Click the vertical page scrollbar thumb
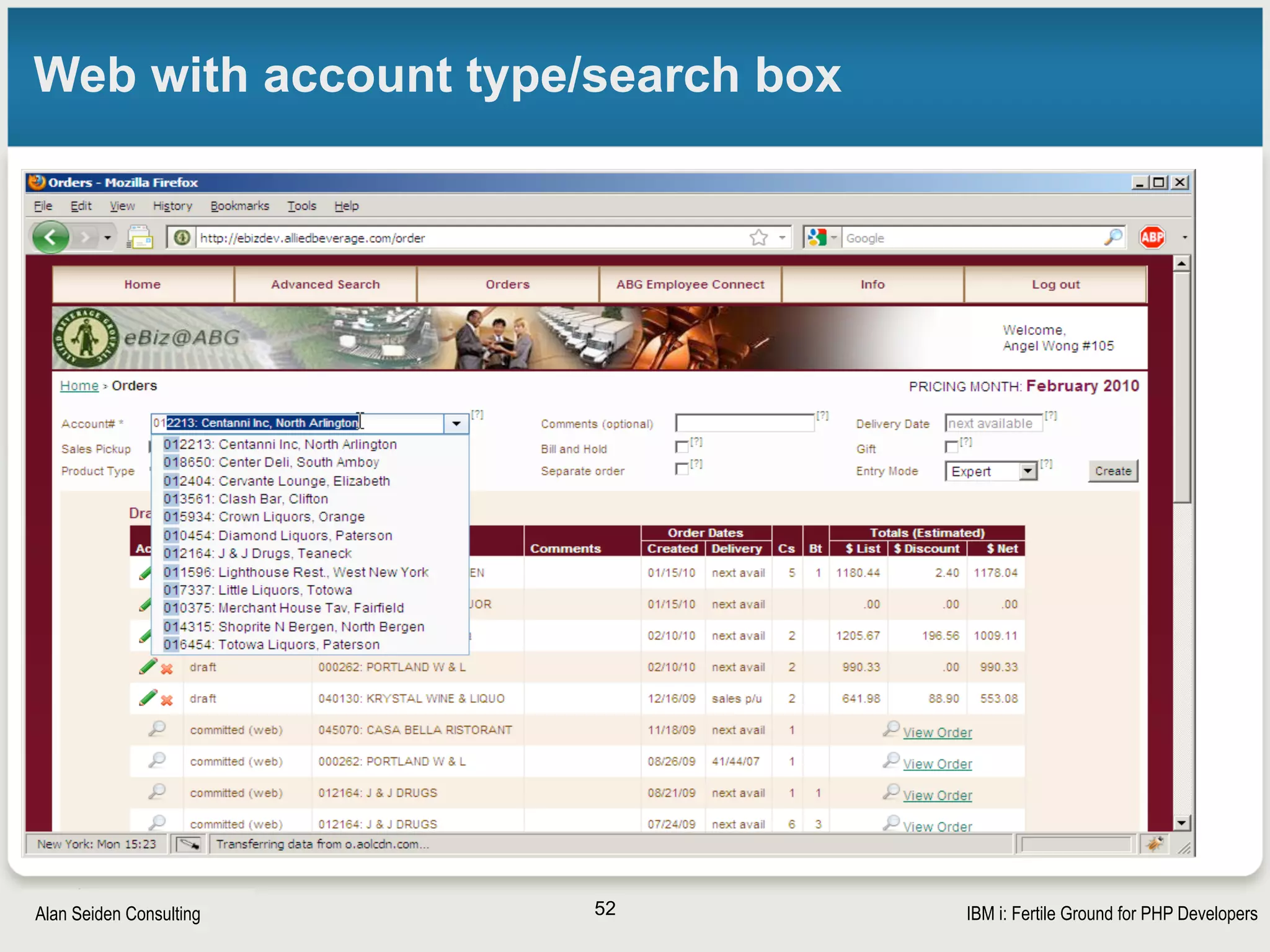Image resolution: width=1270 pixels, height=952 pixels. tap(1182, 387)
